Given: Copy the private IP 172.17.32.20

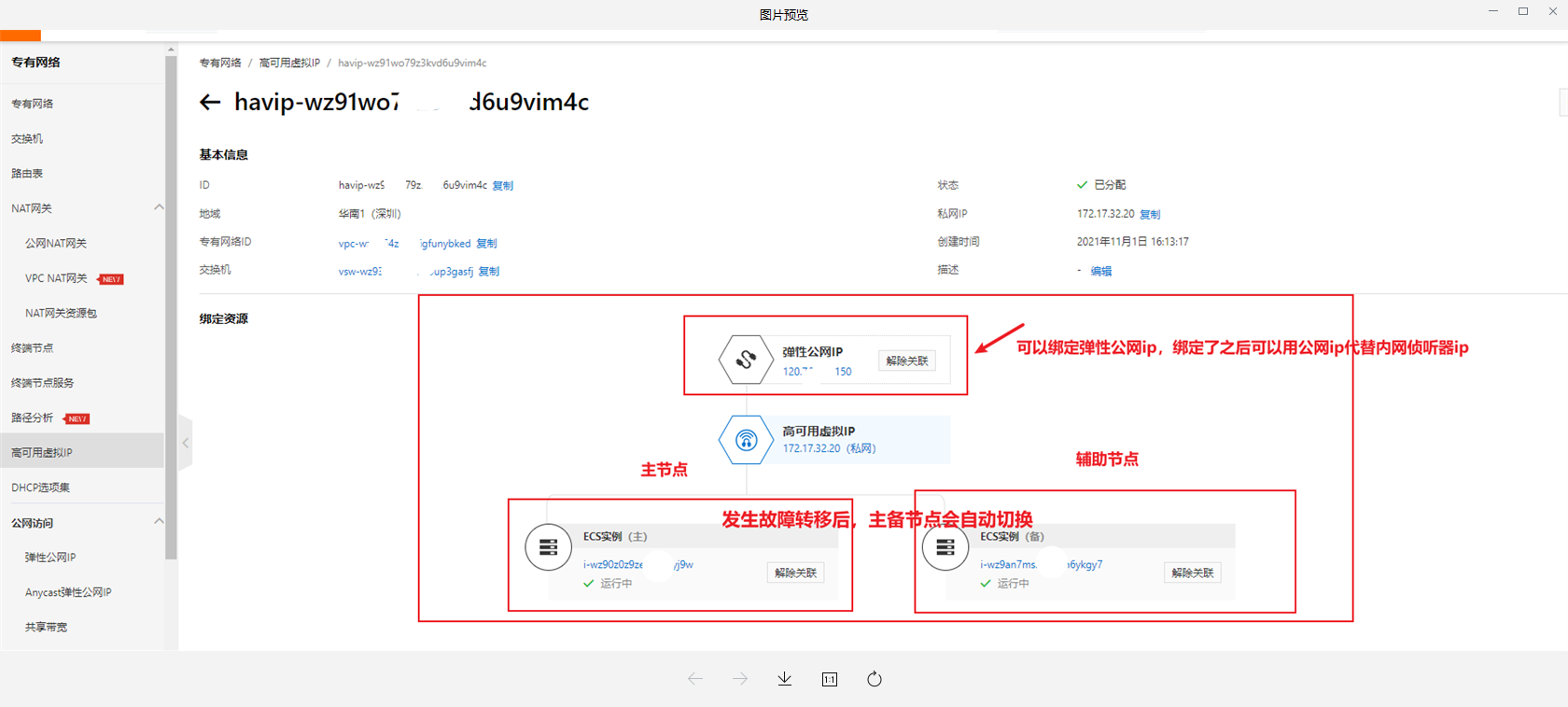Looking at the screenshot, I should click(1150, 215).
